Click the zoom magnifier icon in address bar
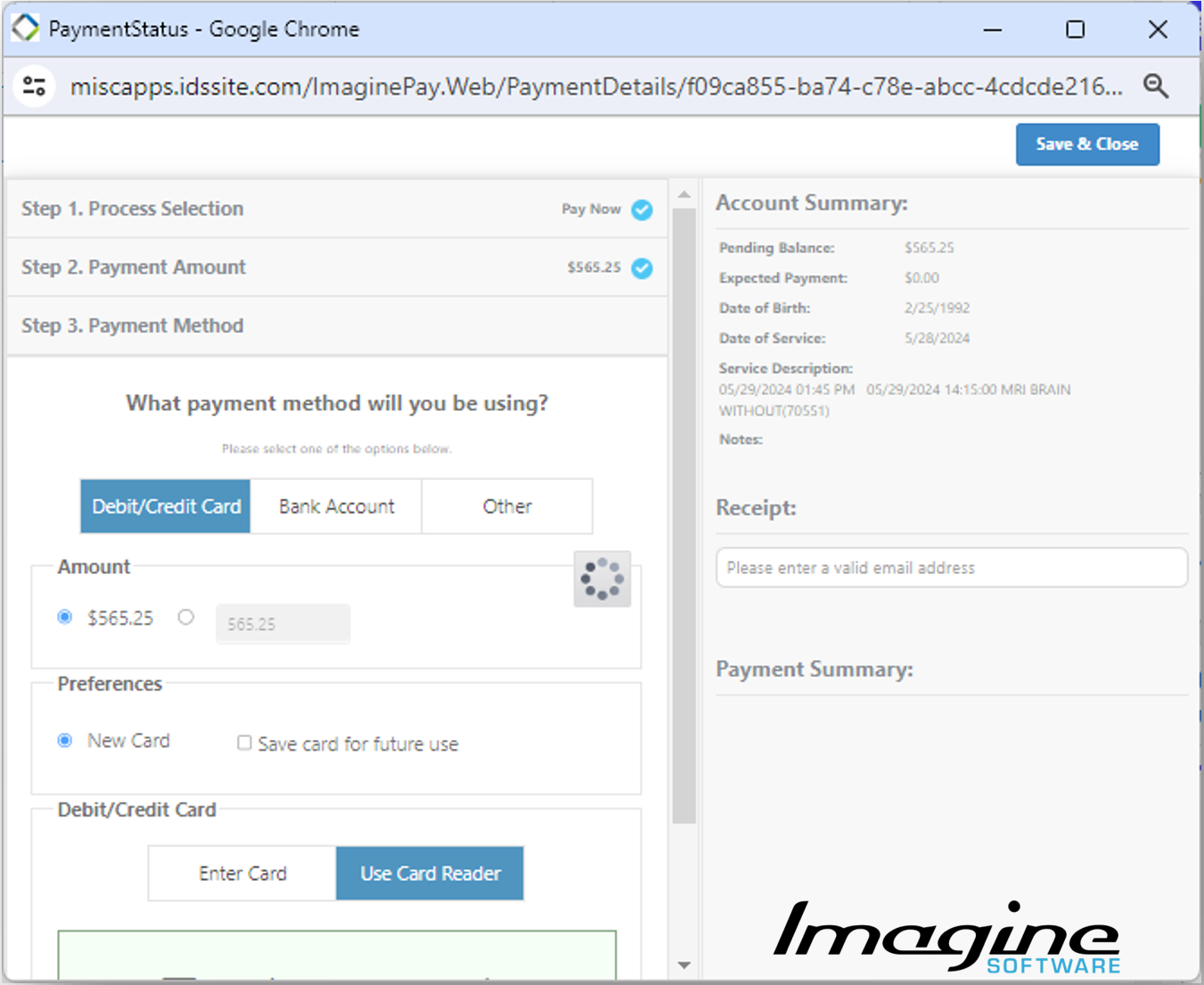Image resolution: width=1204 pixels, height=985 pixels. [x=1156, y=86]
